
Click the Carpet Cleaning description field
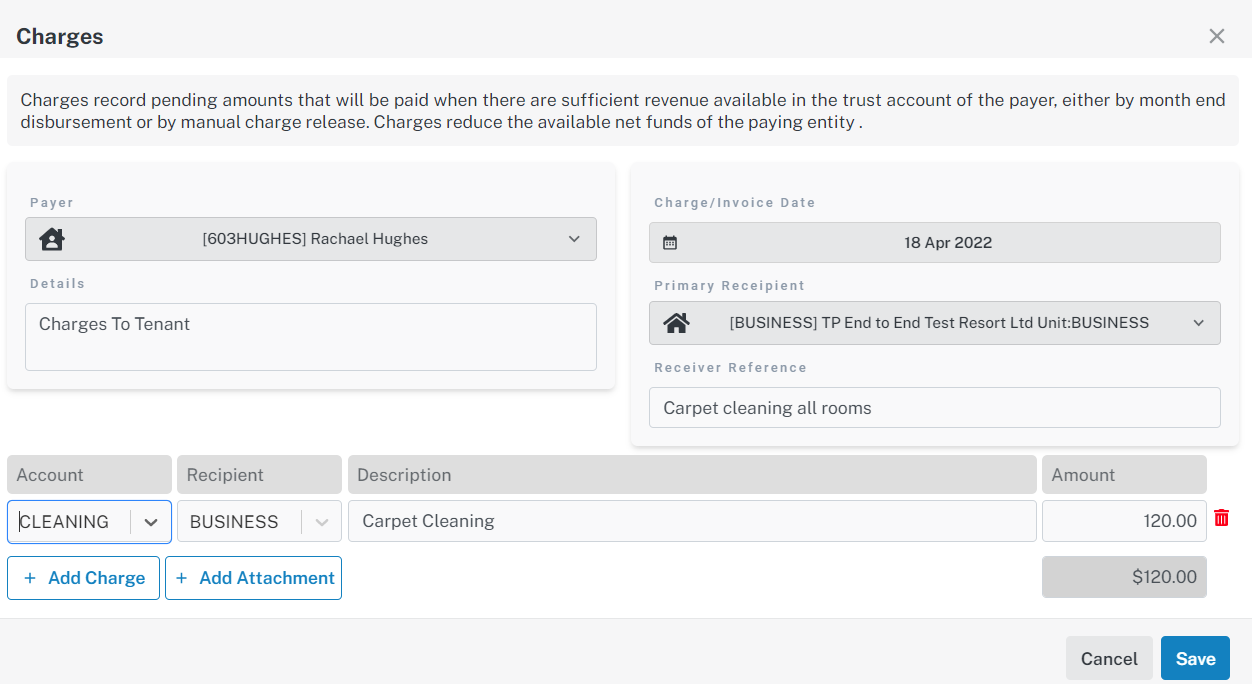(x=691, y=521)
